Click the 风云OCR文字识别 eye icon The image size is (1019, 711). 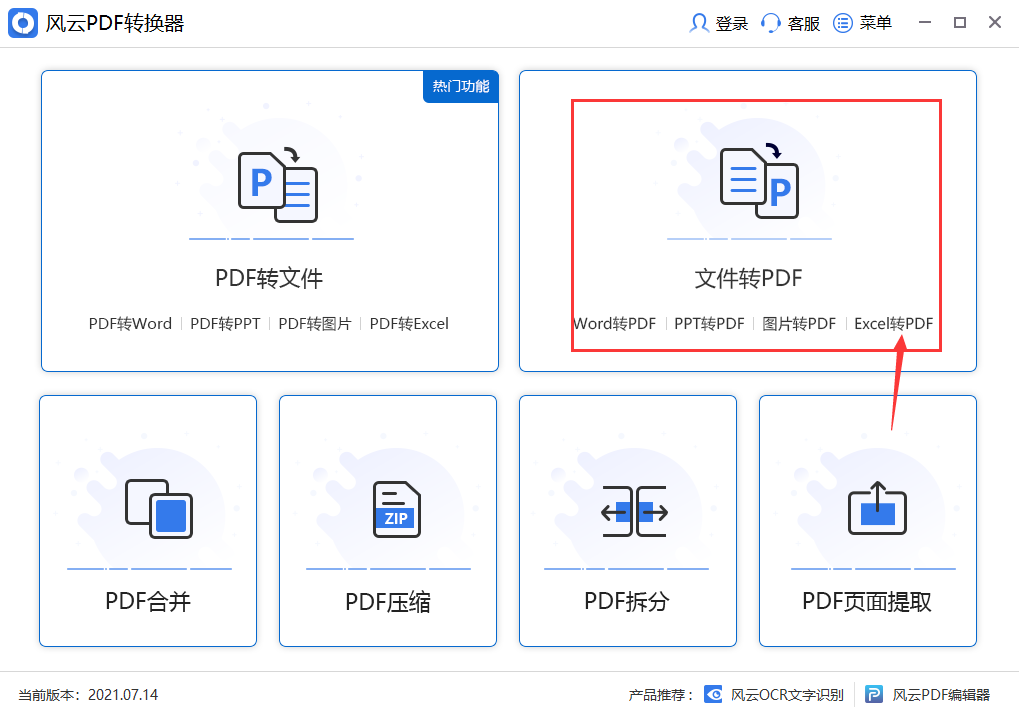coord(714,695)
